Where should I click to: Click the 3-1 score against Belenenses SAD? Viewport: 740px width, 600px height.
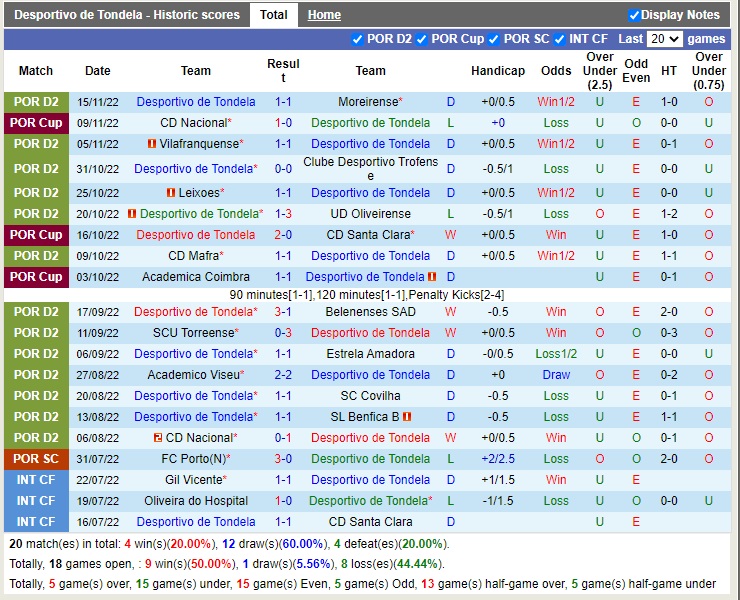click(x=283, y=312)
